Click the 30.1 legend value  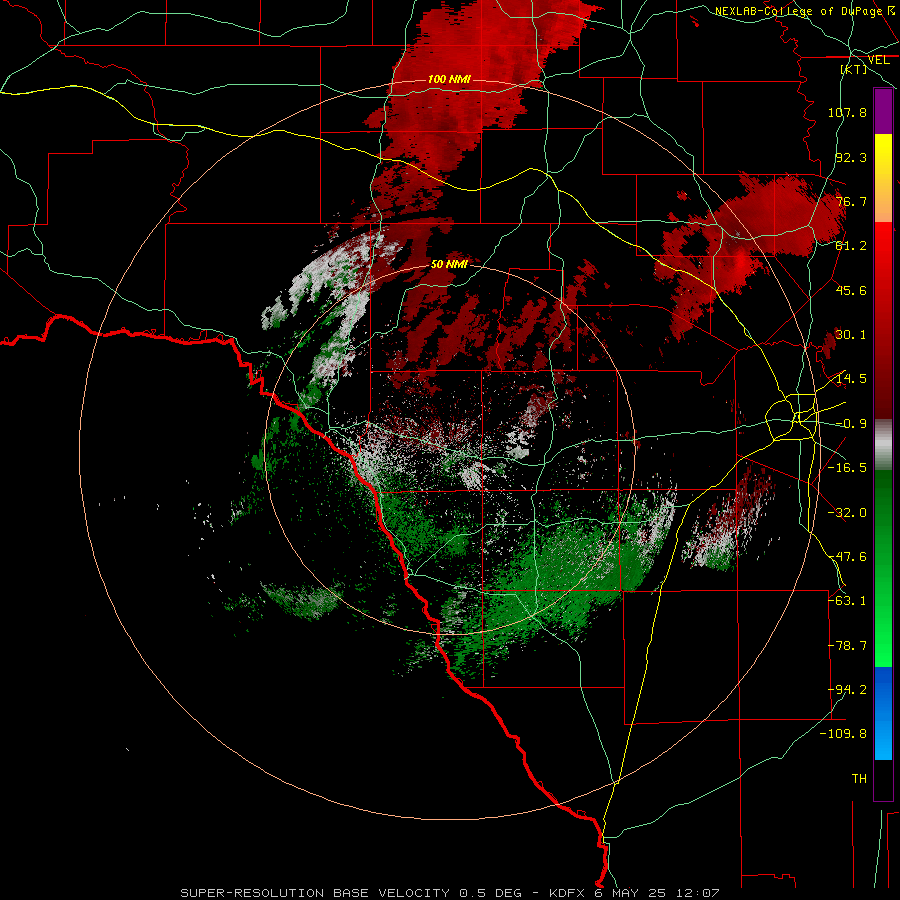[851, 335]
